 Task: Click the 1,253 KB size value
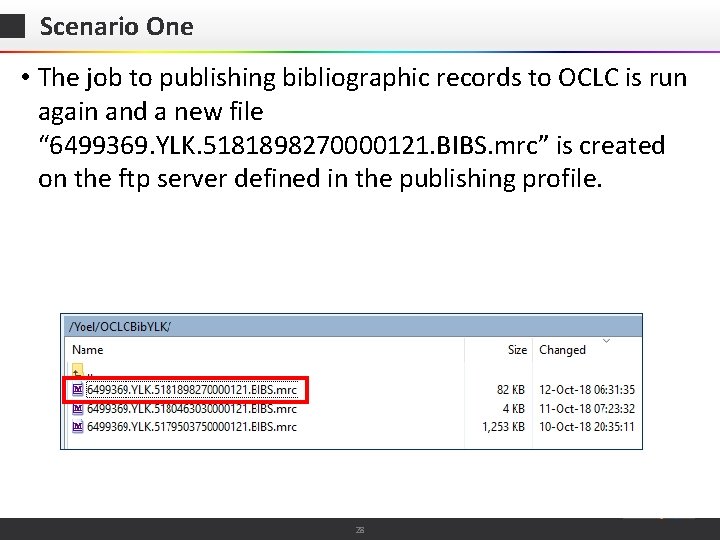(503, 427)
